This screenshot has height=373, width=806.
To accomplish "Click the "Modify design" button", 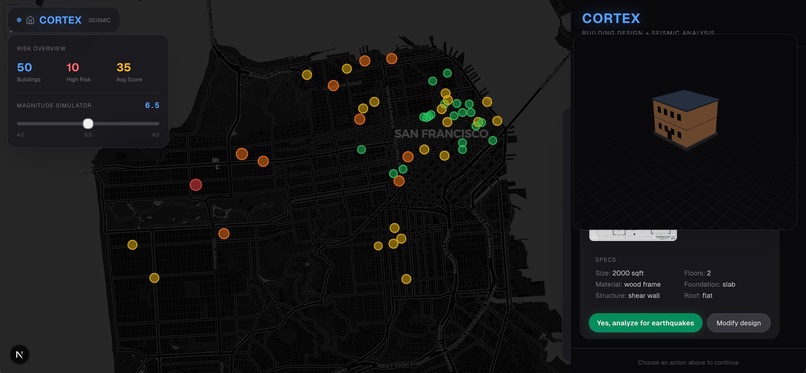I will tap(739, 323).
